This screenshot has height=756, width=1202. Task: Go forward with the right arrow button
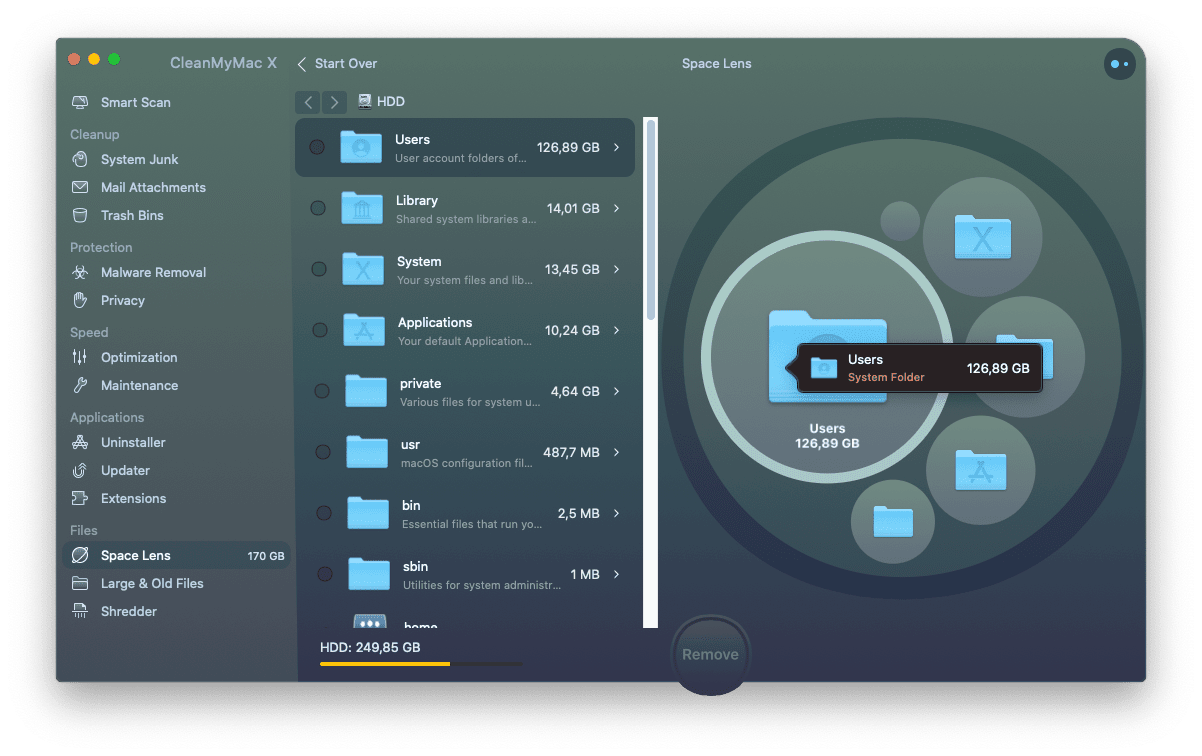[x=334, y=102]
